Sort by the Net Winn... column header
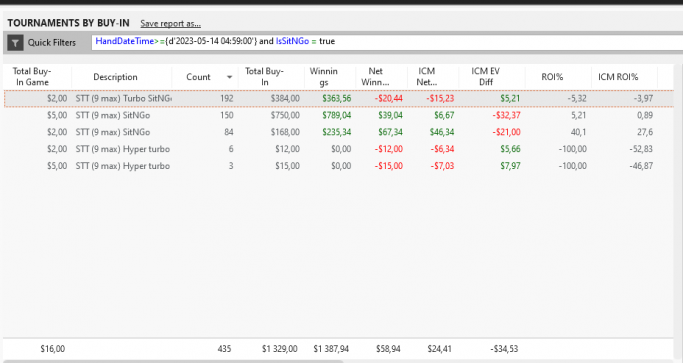The image size is (683, 363). [375, 77]
